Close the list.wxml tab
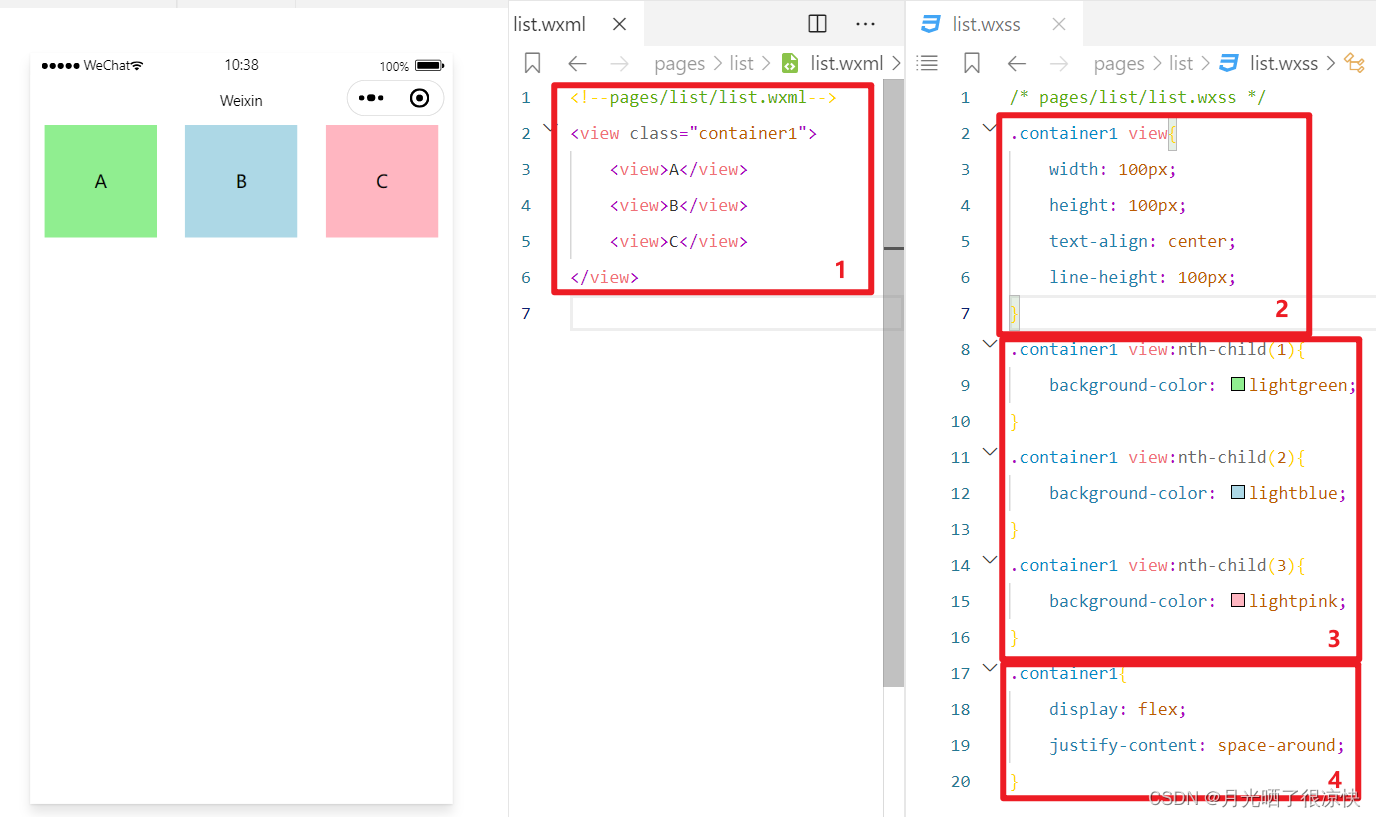The image size is (1376, 817). click(x=619, y=25)
